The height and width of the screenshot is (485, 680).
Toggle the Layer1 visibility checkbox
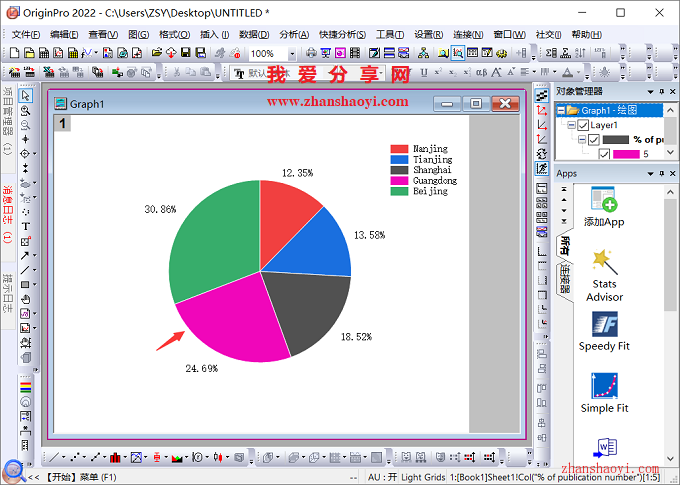[583, 125]
